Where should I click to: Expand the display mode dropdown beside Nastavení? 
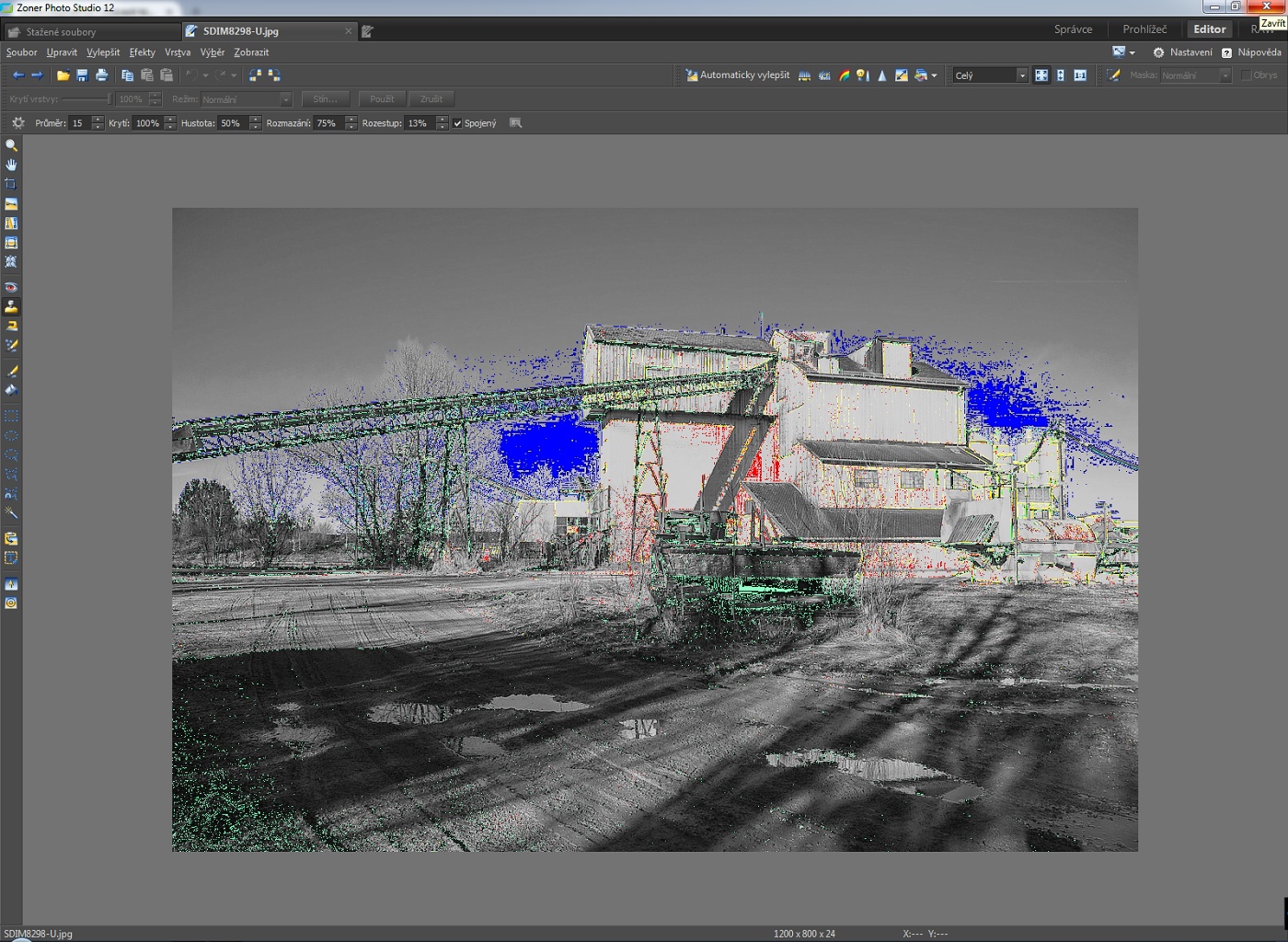1132,52
